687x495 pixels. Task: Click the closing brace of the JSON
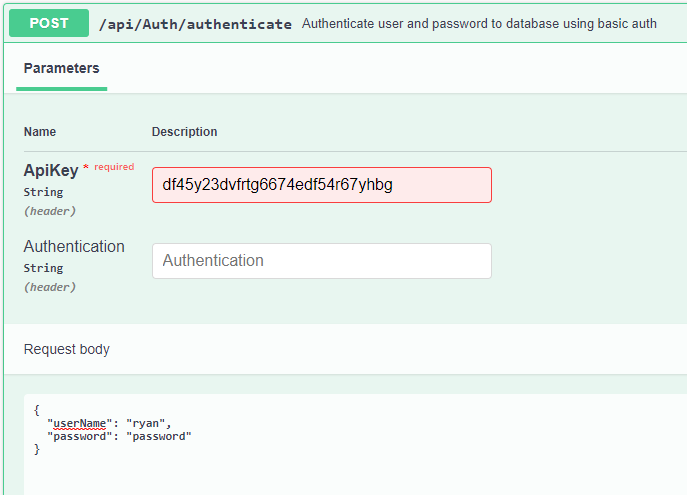[x=37, y=449]
